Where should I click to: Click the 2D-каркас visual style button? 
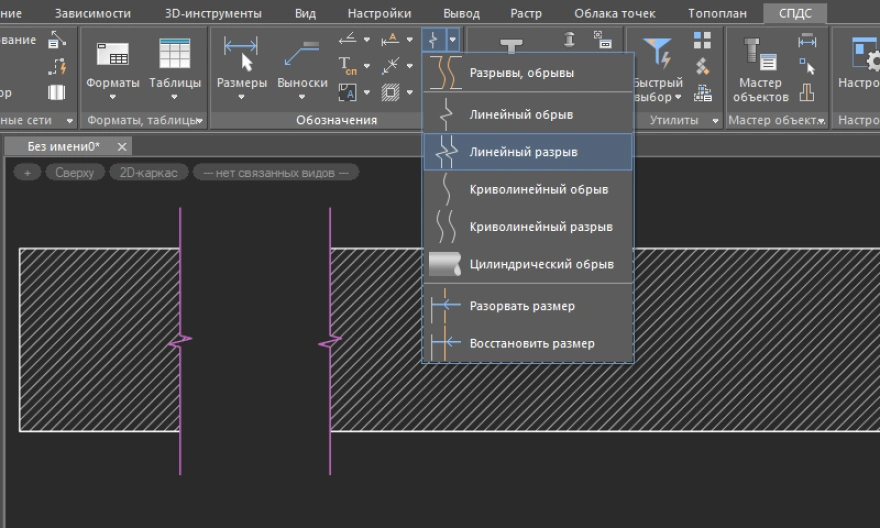(148, 173)
